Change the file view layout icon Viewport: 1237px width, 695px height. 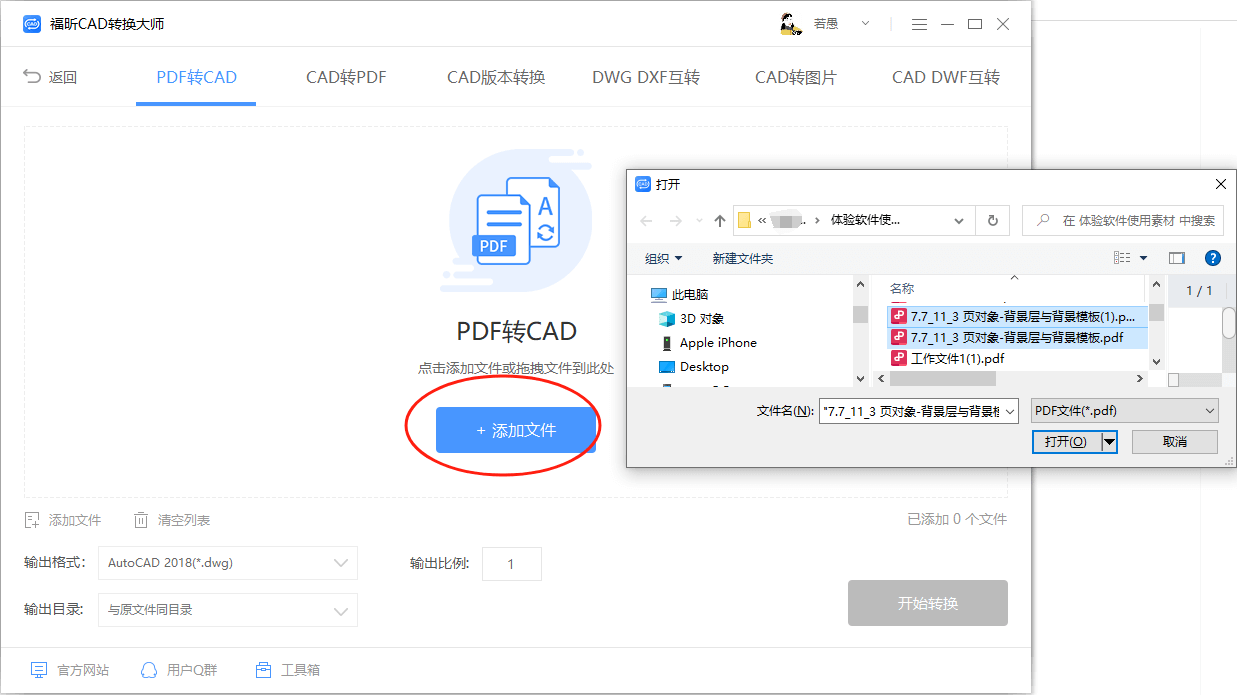tap(1122, 258)
